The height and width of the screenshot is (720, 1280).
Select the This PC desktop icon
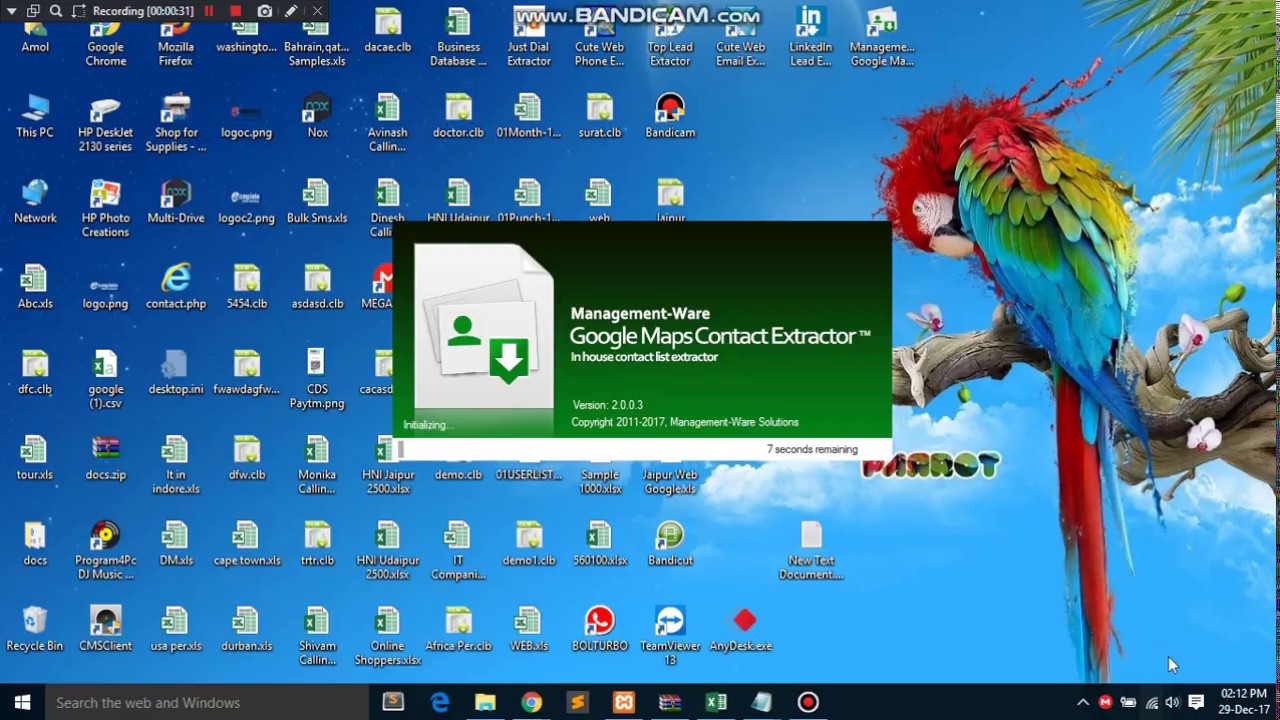[x=35, y=117]
